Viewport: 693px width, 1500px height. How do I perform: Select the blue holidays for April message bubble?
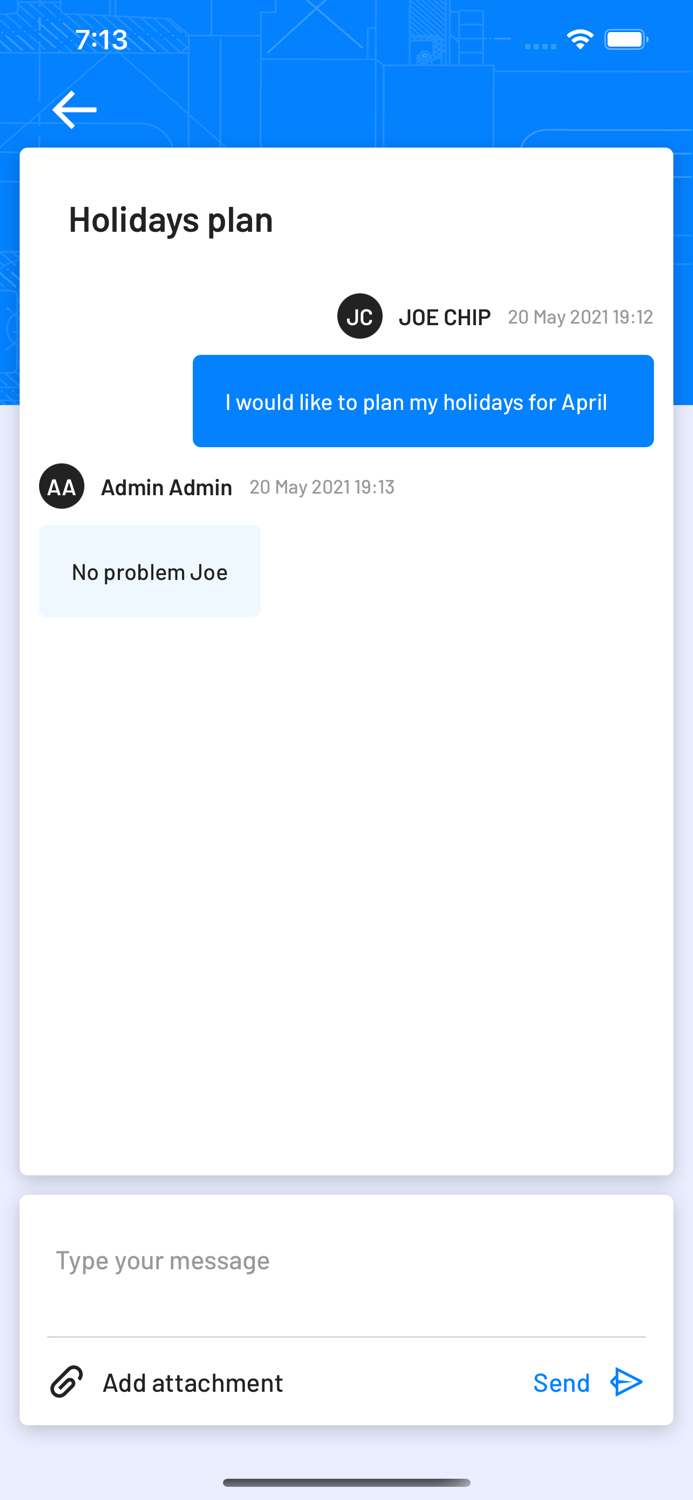tap(423, 401)
